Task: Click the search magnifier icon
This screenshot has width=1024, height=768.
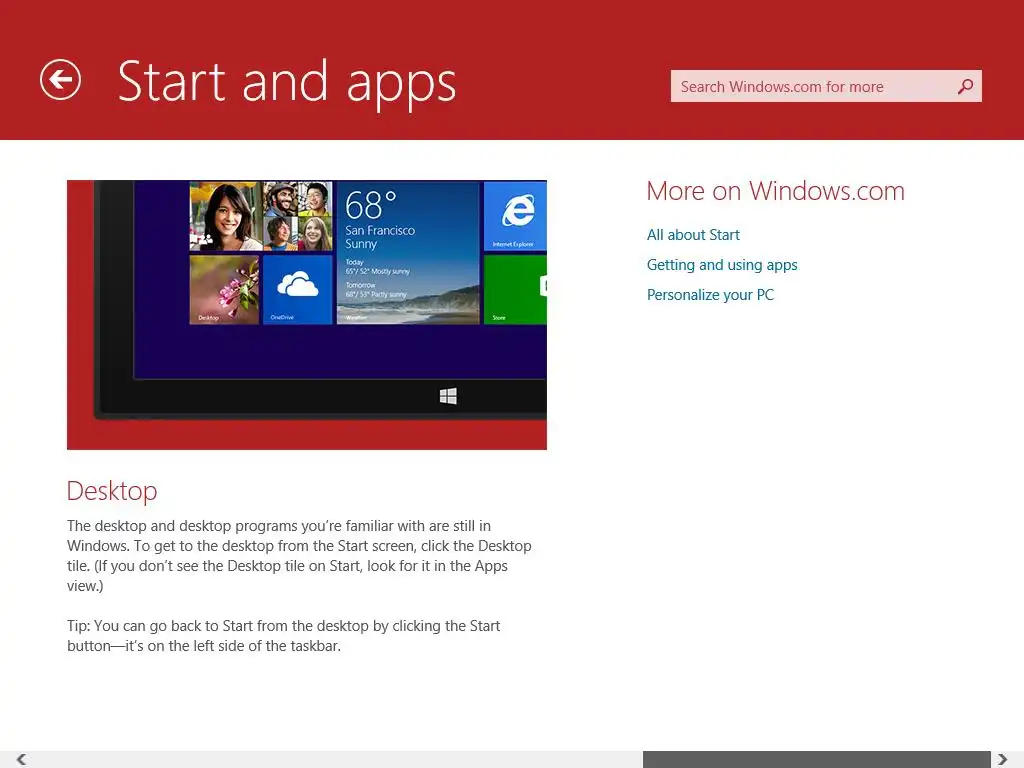Action: pos(965,86)
